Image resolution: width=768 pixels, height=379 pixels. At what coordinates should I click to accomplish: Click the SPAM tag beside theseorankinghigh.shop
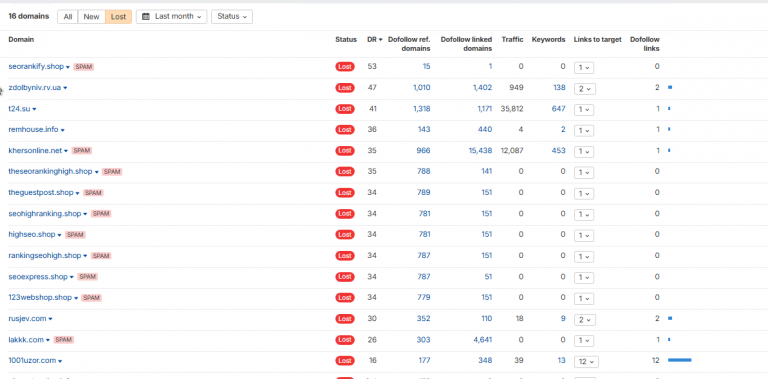(x=112, y=172)
